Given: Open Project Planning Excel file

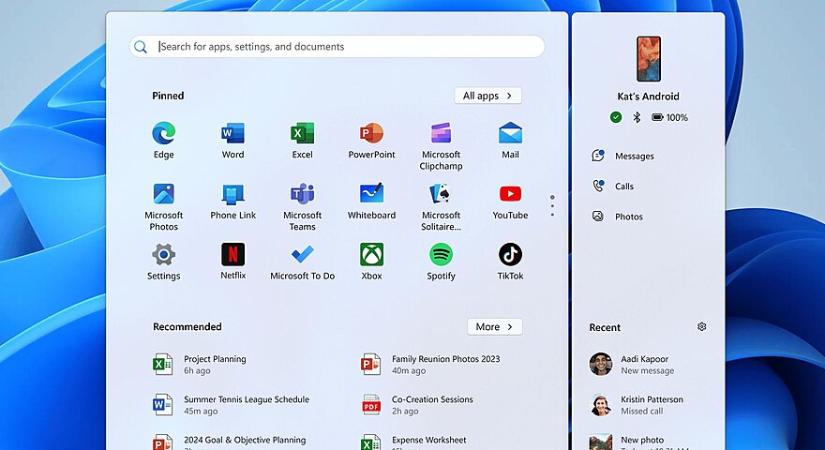Looking at the screenshot, I should tap(200, 364).
